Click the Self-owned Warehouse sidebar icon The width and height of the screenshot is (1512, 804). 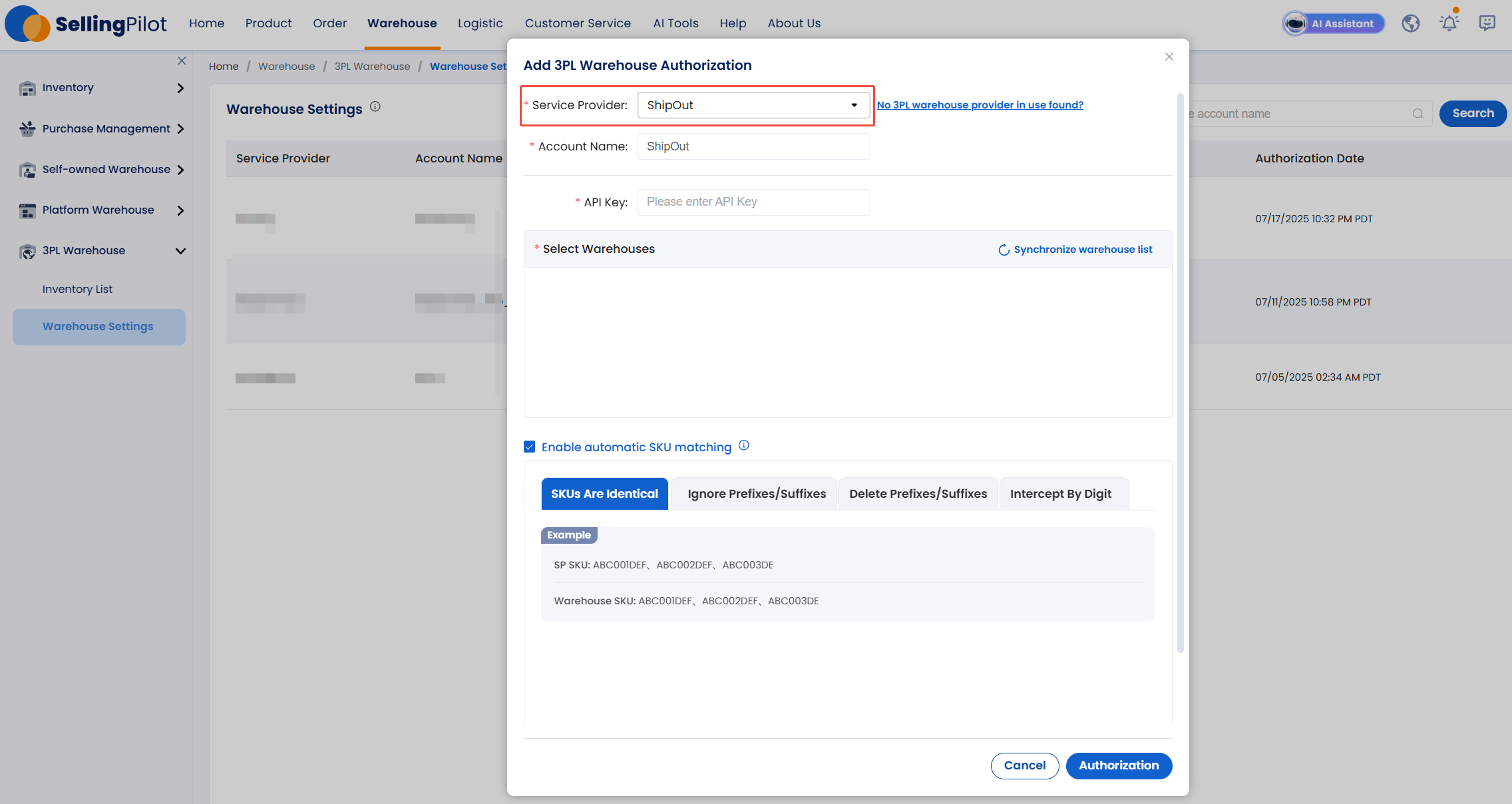pyautogui.click(x=27, y=170)
